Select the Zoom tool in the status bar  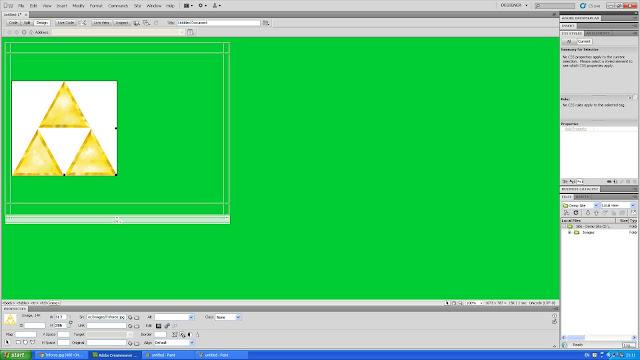(460, 303)
